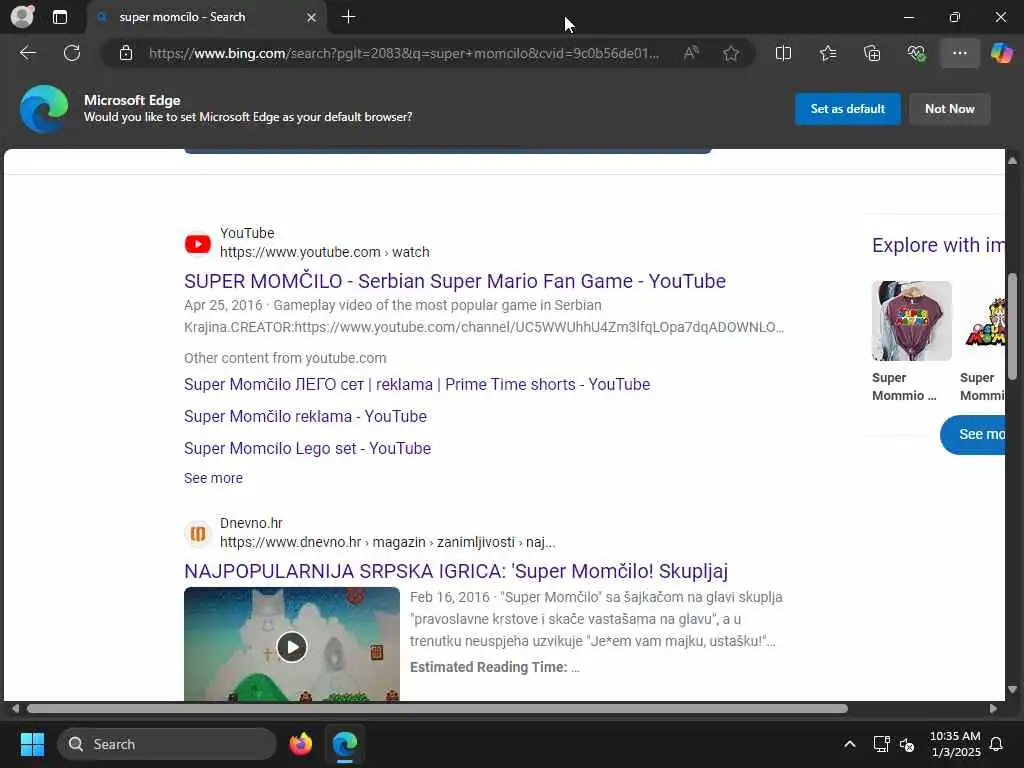Click the taskbar Search box
This screenshot has width=1024, height=768.
(167, 744)
